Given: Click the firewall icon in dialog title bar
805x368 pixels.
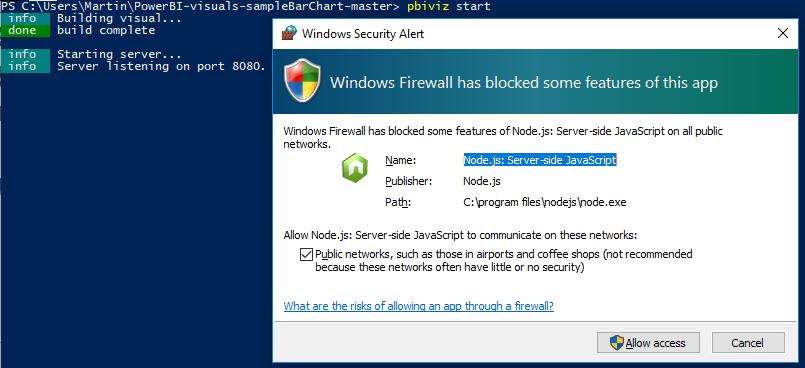Looking at the screenshot, I should click(289, 33).
